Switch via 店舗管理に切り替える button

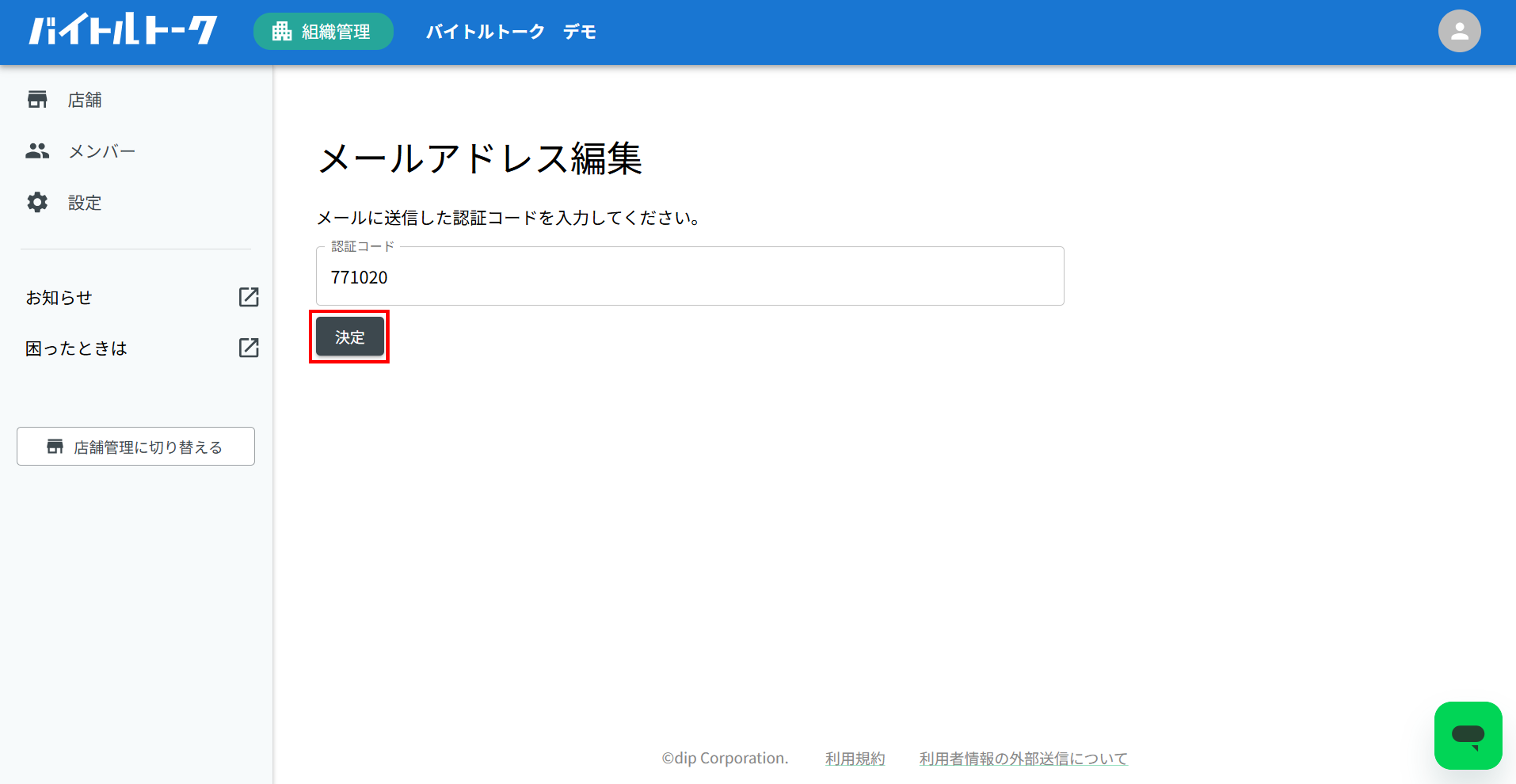pyautogui.click(x=136, y=446)
